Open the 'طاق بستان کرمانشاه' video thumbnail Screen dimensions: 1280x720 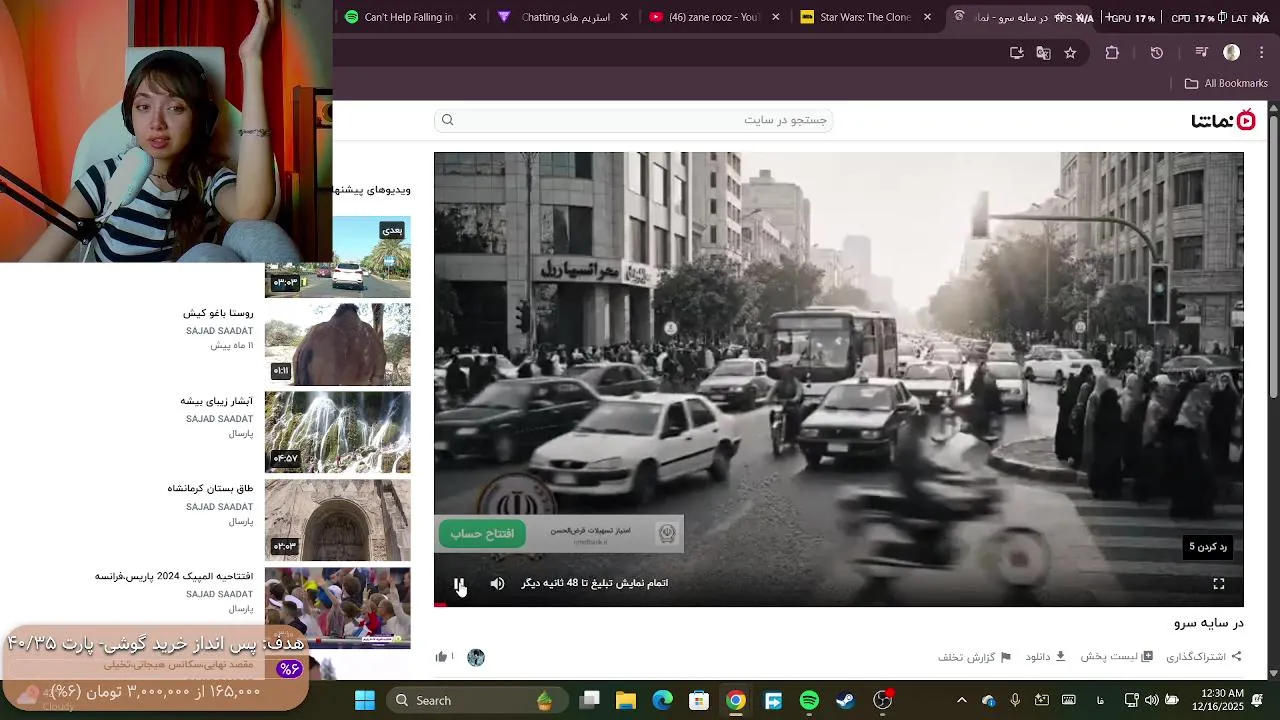click(x=338, y=520)
